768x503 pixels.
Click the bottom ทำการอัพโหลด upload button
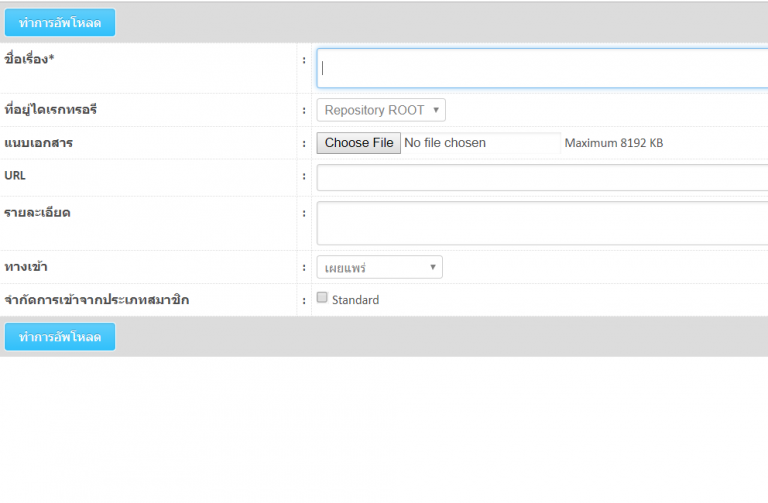tap(60, 337)
